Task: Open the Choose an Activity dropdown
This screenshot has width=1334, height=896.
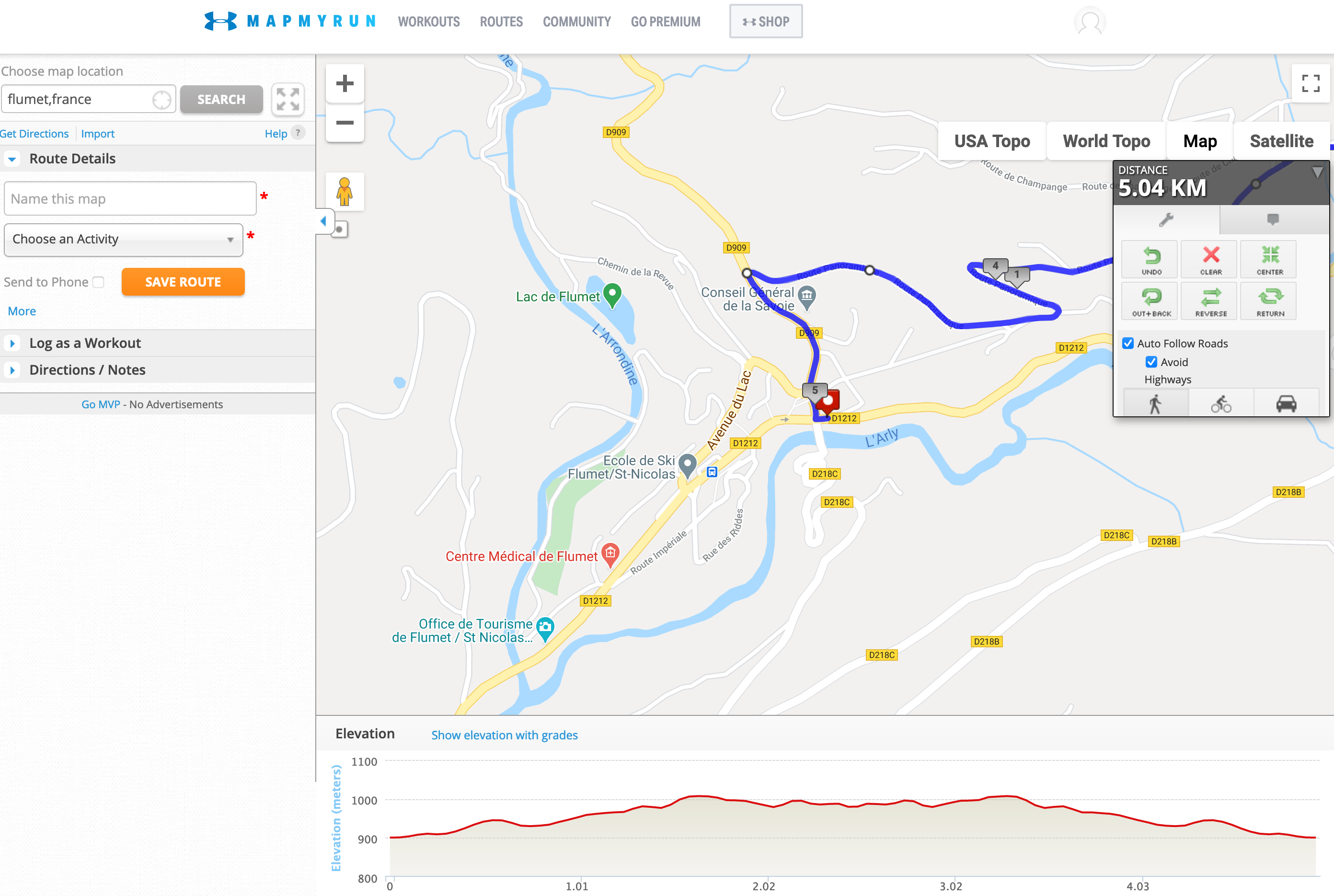Action: click(124, 240)
